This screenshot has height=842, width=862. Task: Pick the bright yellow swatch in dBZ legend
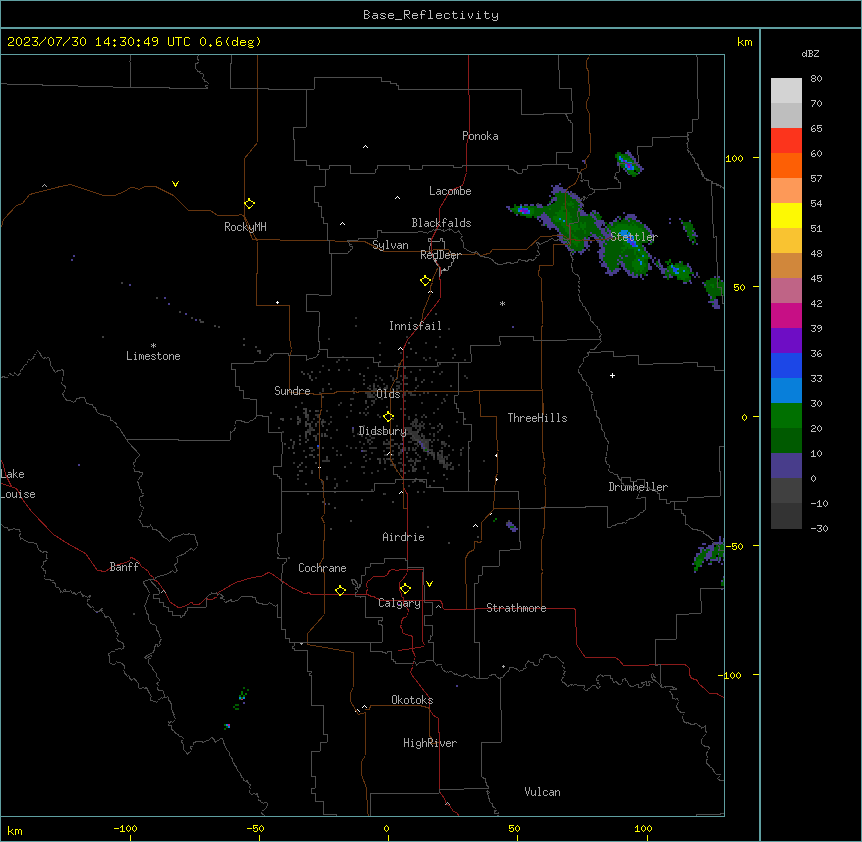(x=786, y=215)
